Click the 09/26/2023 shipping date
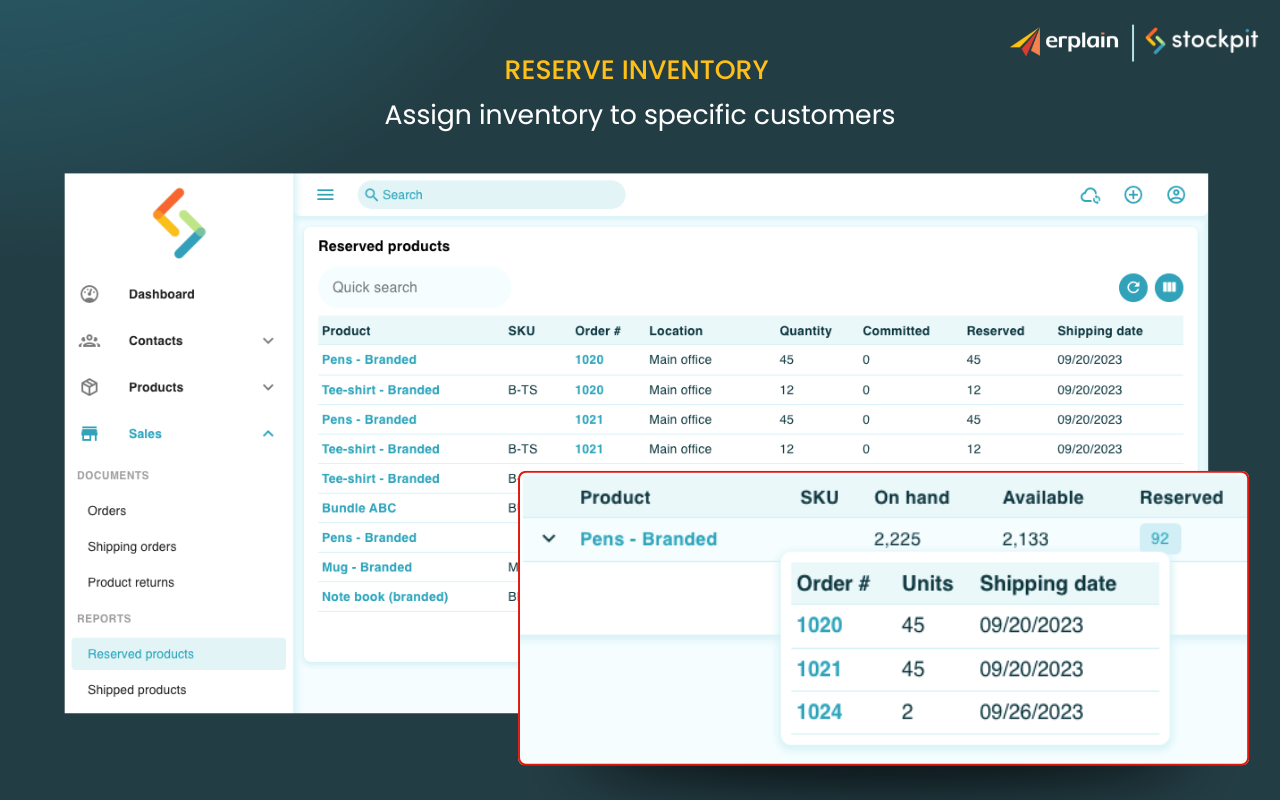Screen dimensions: 1280x800 point(1032,712)
